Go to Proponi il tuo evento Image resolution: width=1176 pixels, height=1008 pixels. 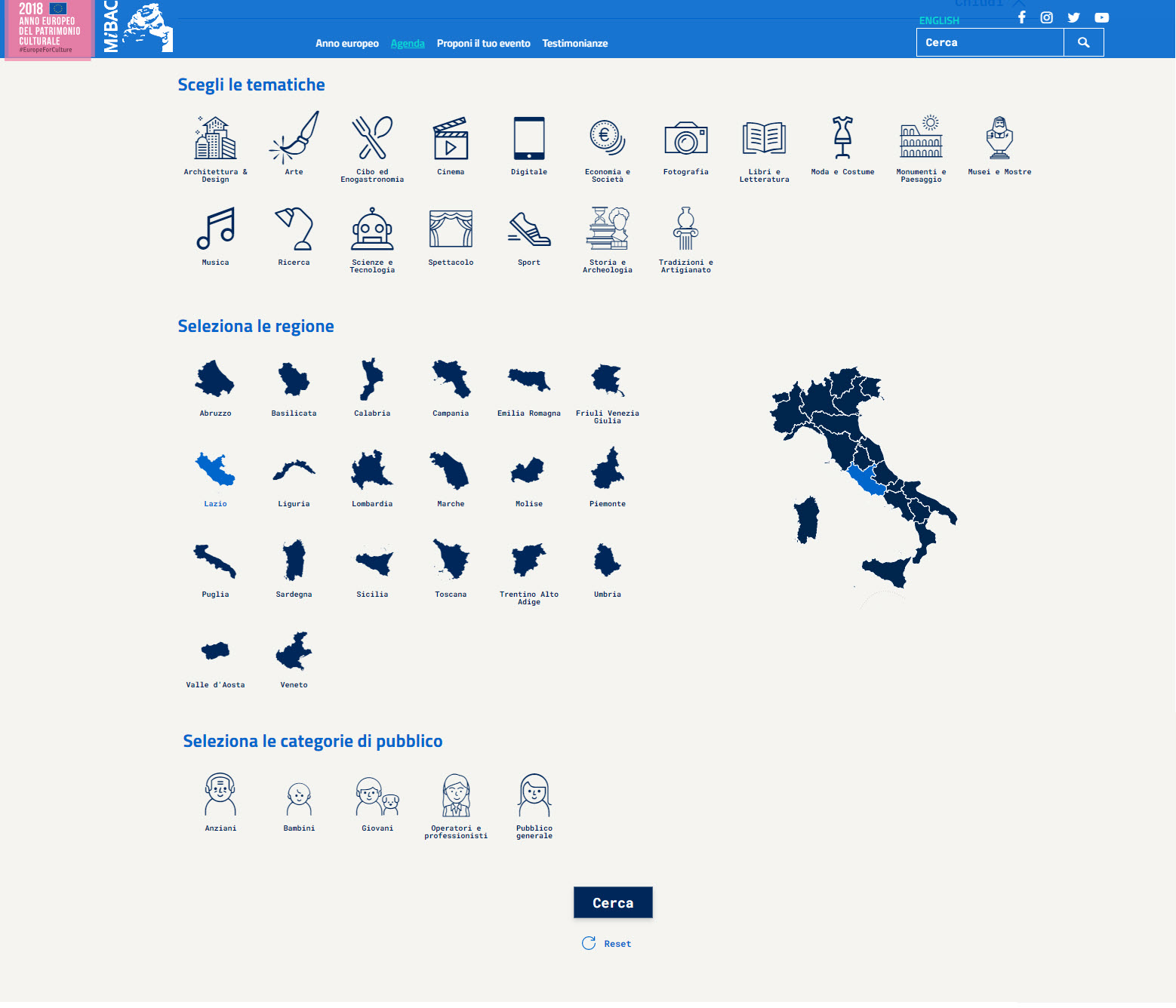pos(483,44)
